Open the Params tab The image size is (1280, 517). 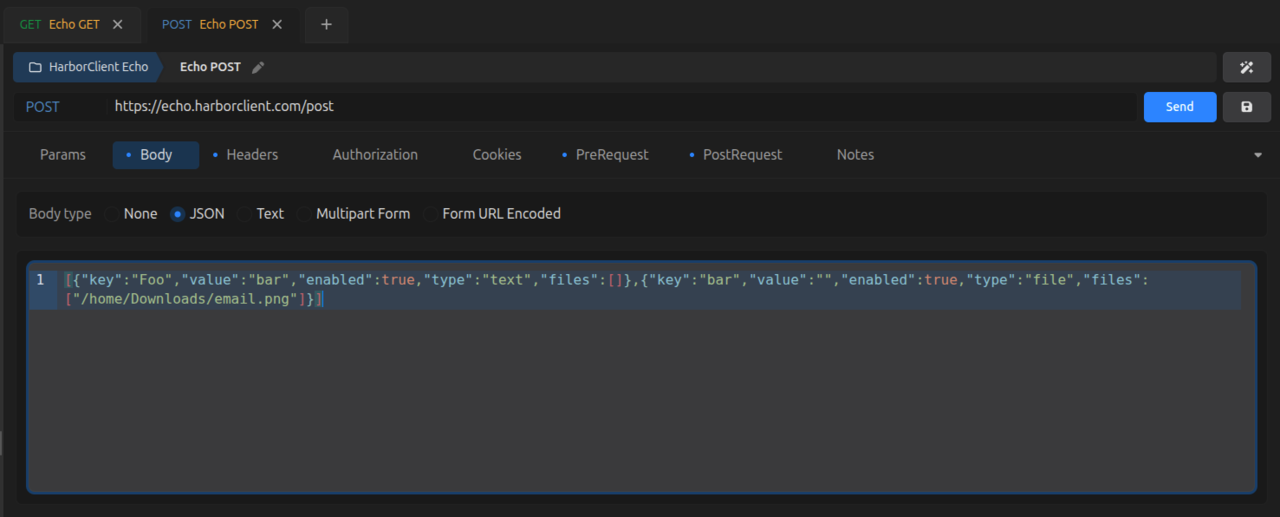coord(63,155)
